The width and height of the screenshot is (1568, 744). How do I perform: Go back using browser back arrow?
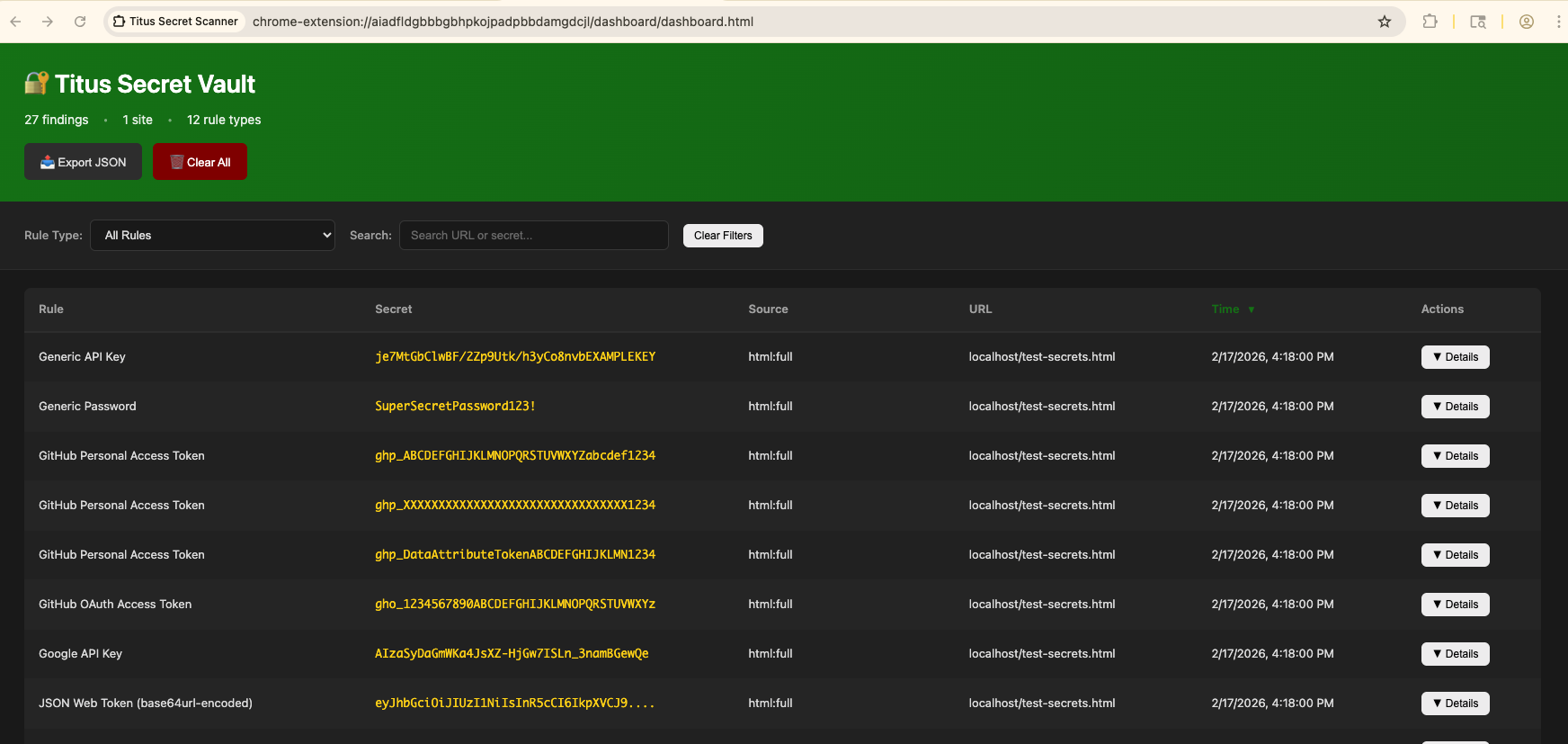pyautogui.click(x=15, y=22)
